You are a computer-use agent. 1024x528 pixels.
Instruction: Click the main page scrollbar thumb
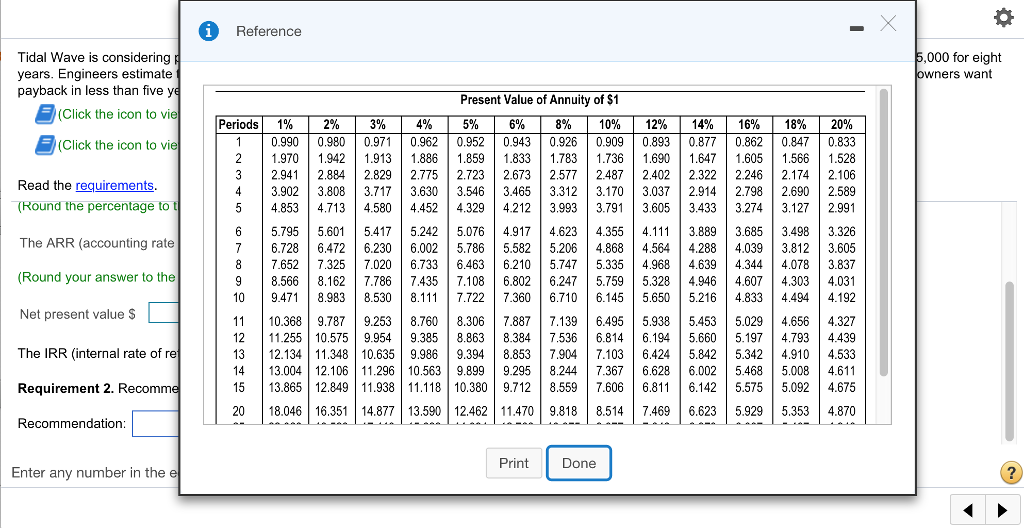point(1010,362)
